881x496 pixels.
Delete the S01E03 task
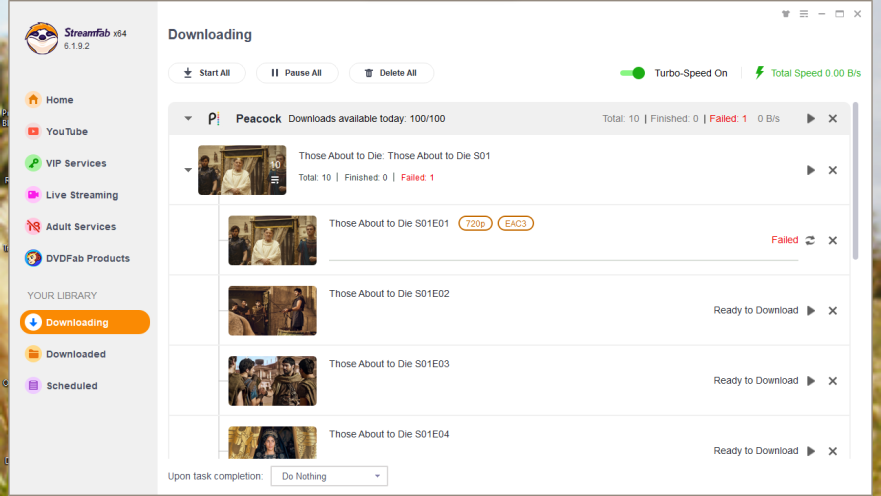(833, 381)
